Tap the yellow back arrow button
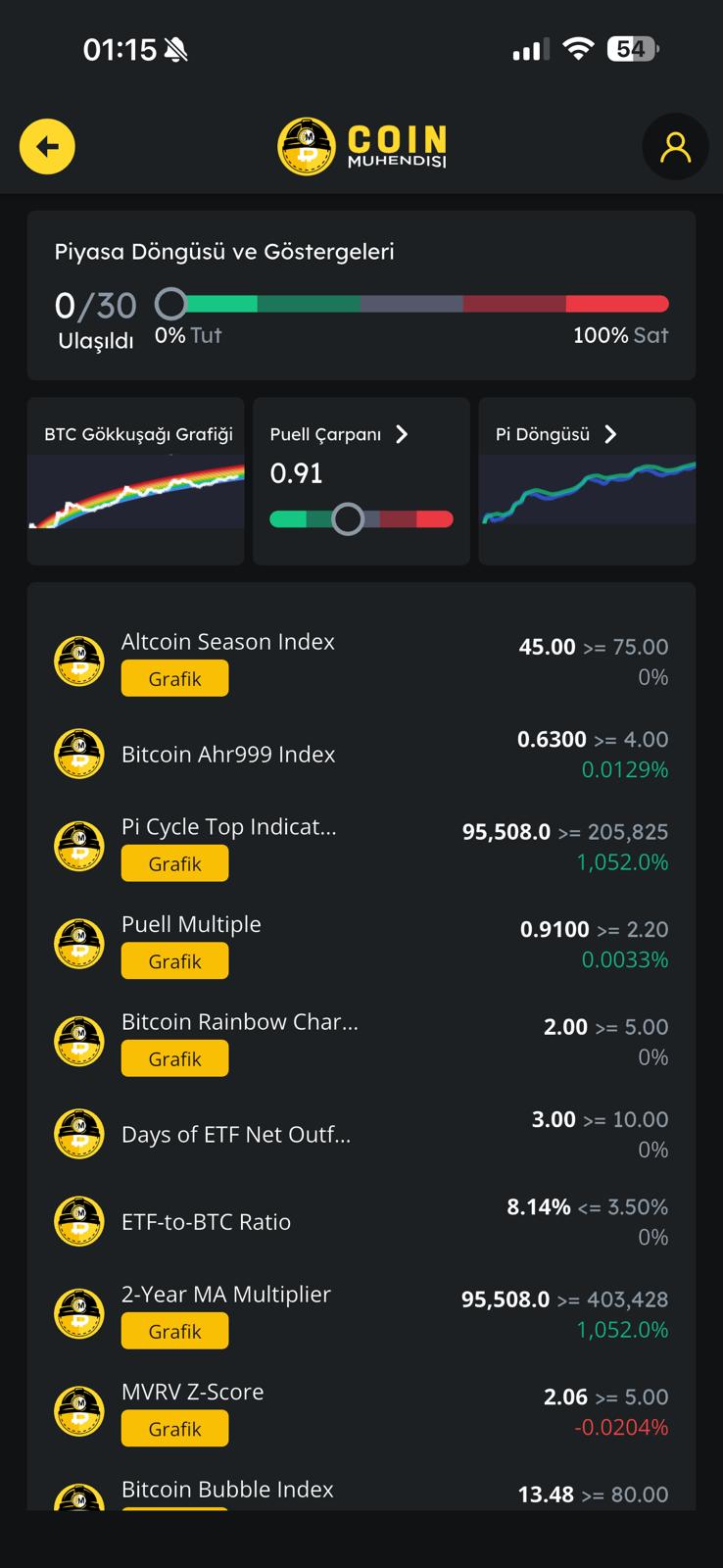Viewport: 723px width, 1568px height. click(47, 147)
